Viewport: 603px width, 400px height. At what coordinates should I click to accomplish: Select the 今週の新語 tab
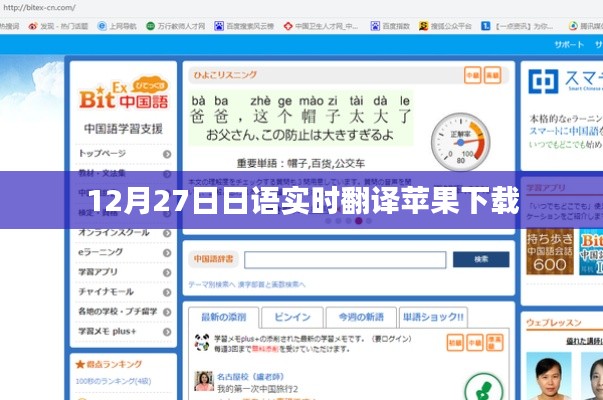(x=361, y=316)
